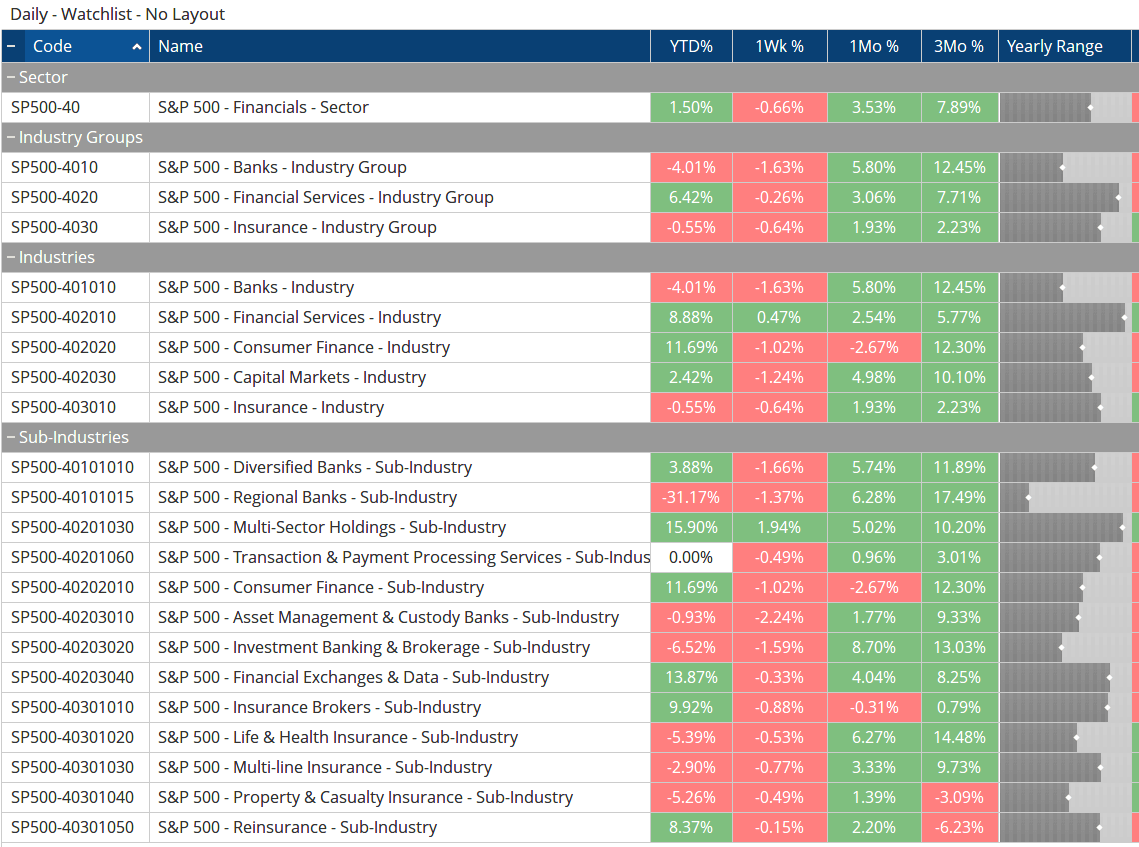
Task: Collapse the Sector section
Action: tap(10, 77)
